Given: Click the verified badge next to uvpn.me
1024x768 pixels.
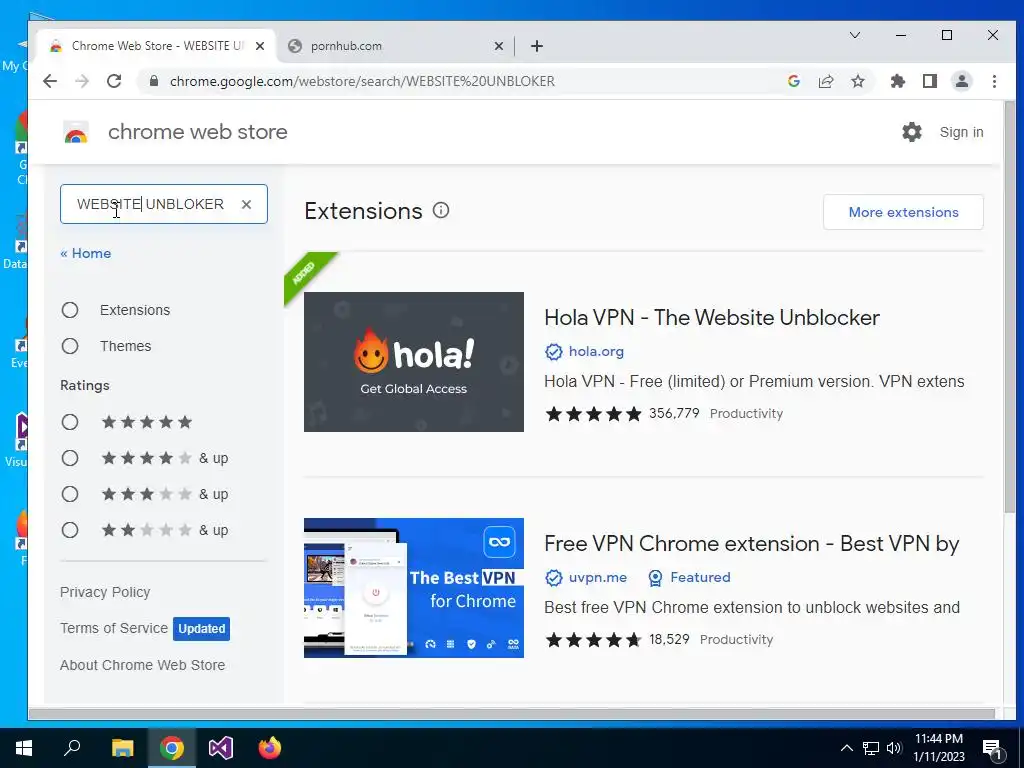Looking at the screenshot, I should point(553,578).
